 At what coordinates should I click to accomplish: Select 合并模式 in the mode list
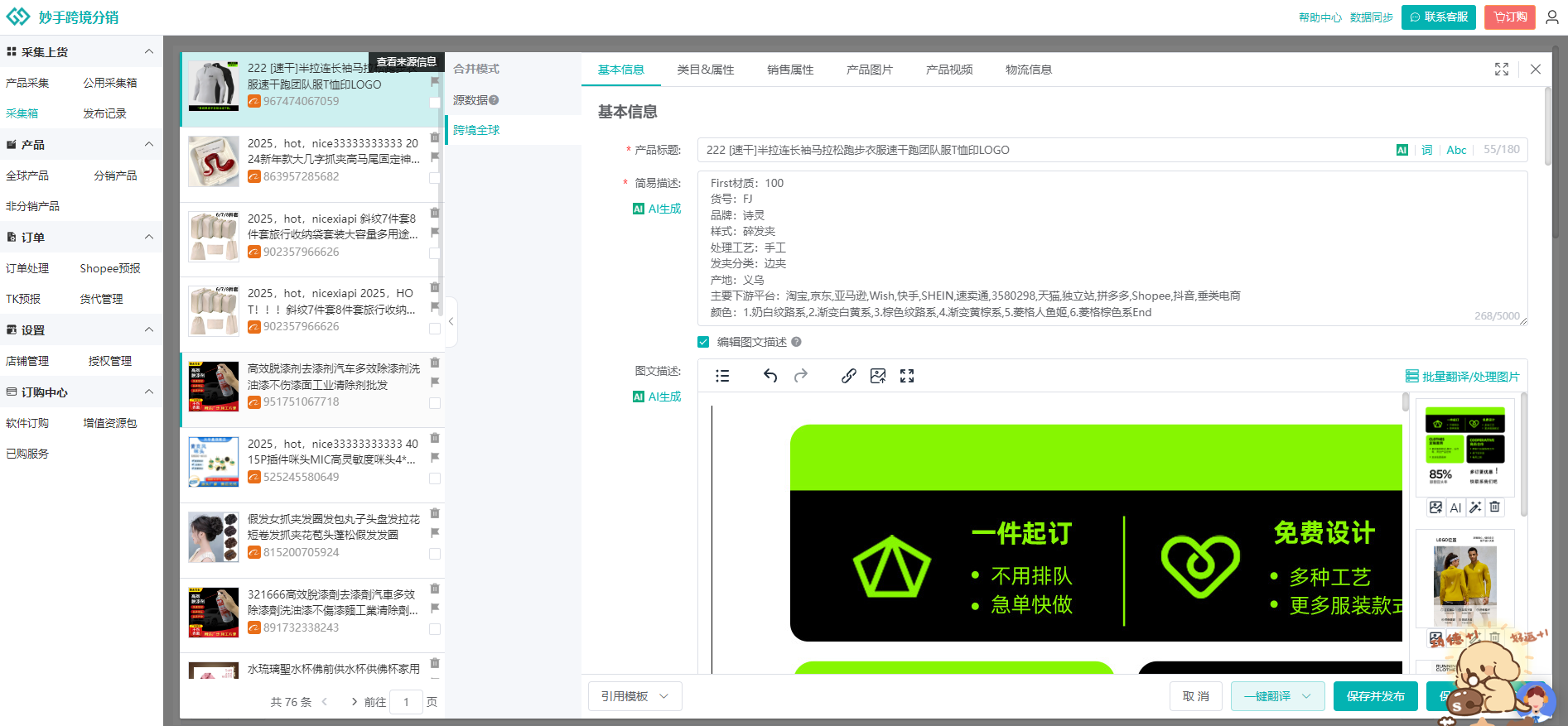(x=476, y=69)
